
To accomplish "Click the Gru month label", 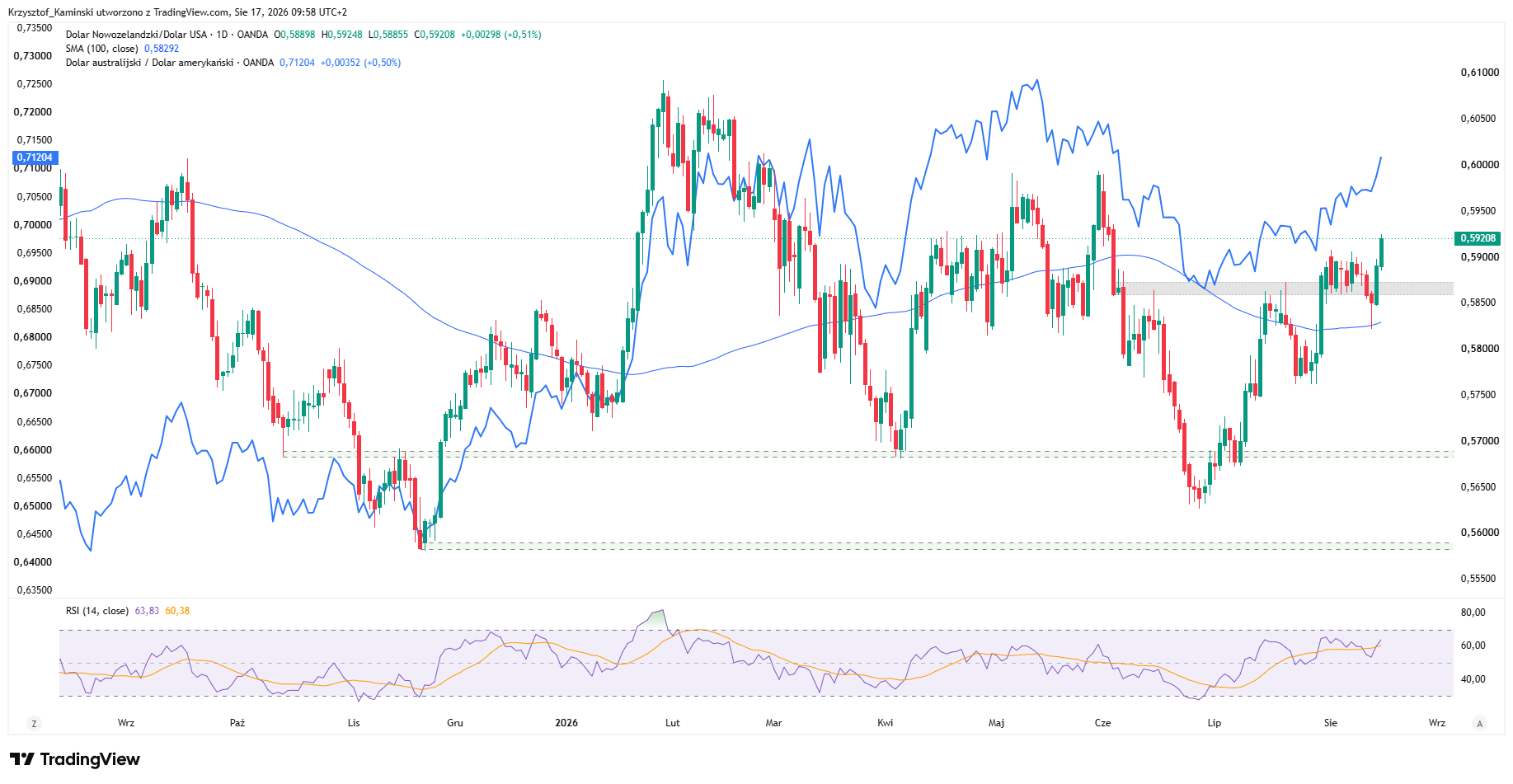I will click(x=455, y=723).
